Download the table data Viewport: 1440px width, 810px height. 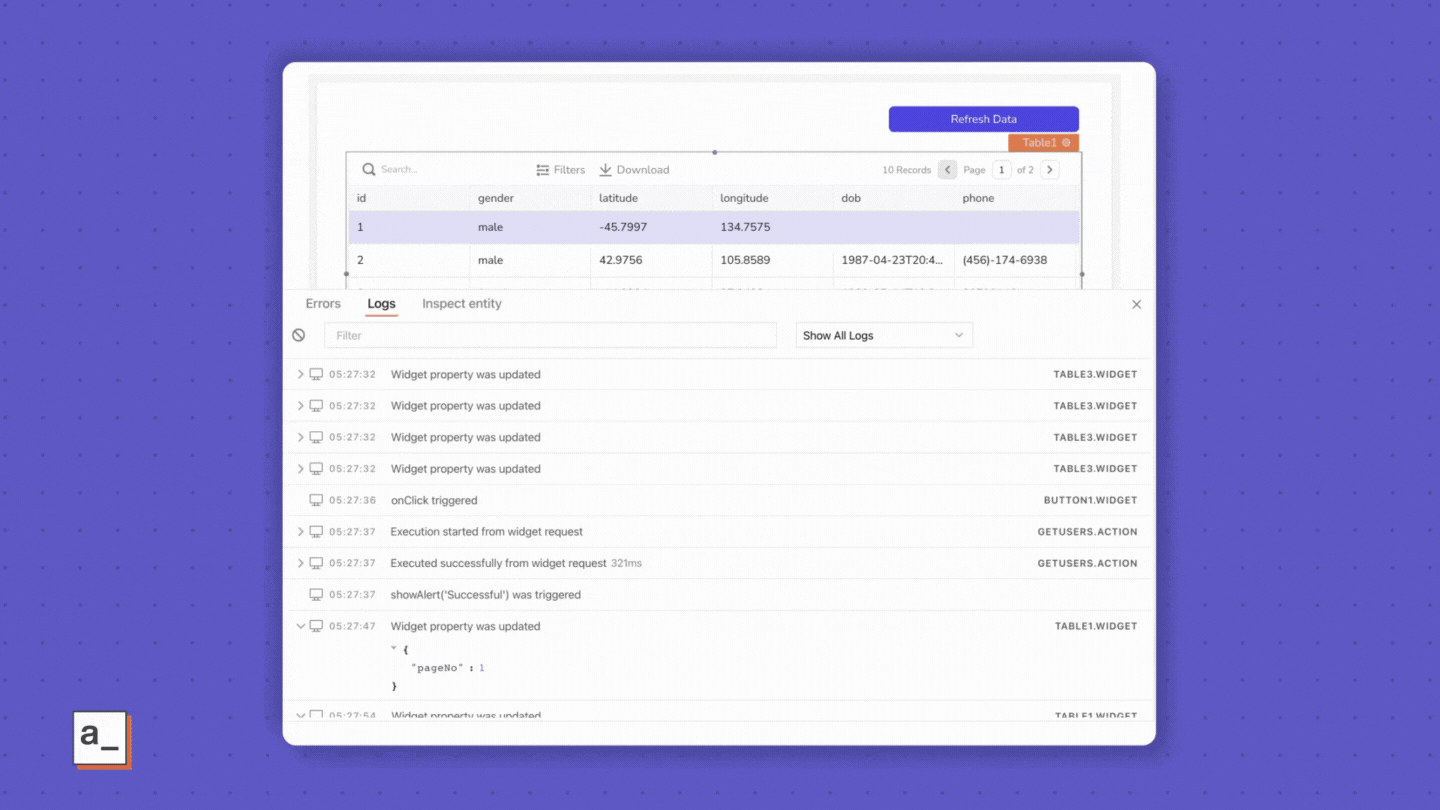[634, 170]
